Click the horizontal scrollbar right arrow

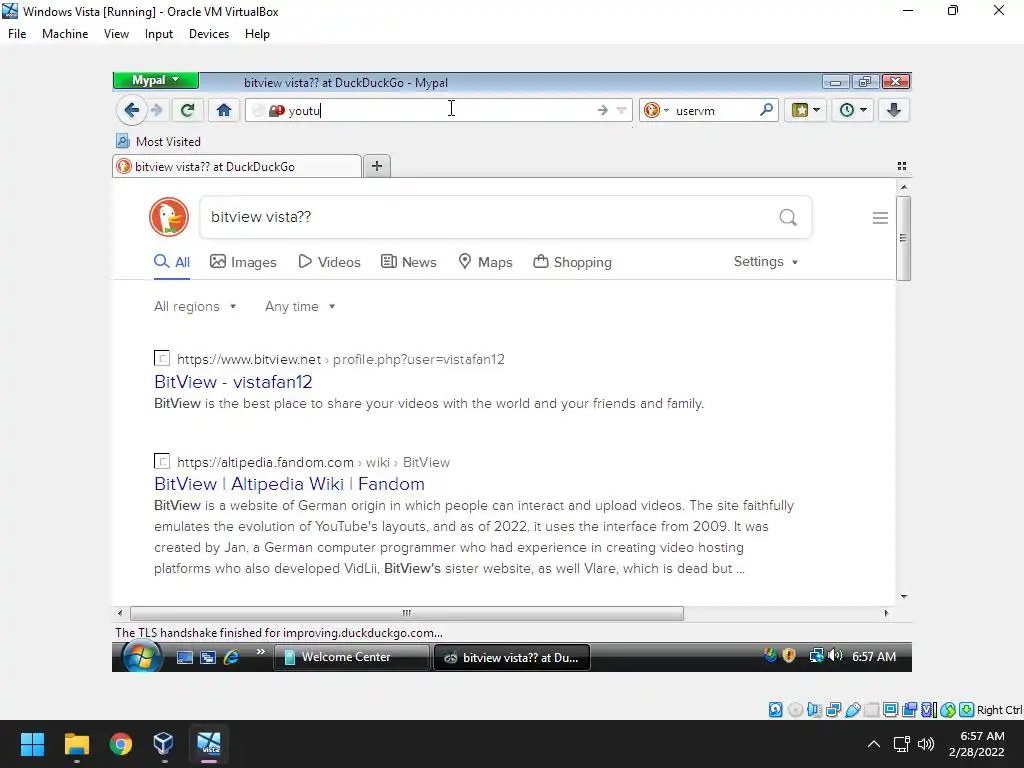pos(886,613)
